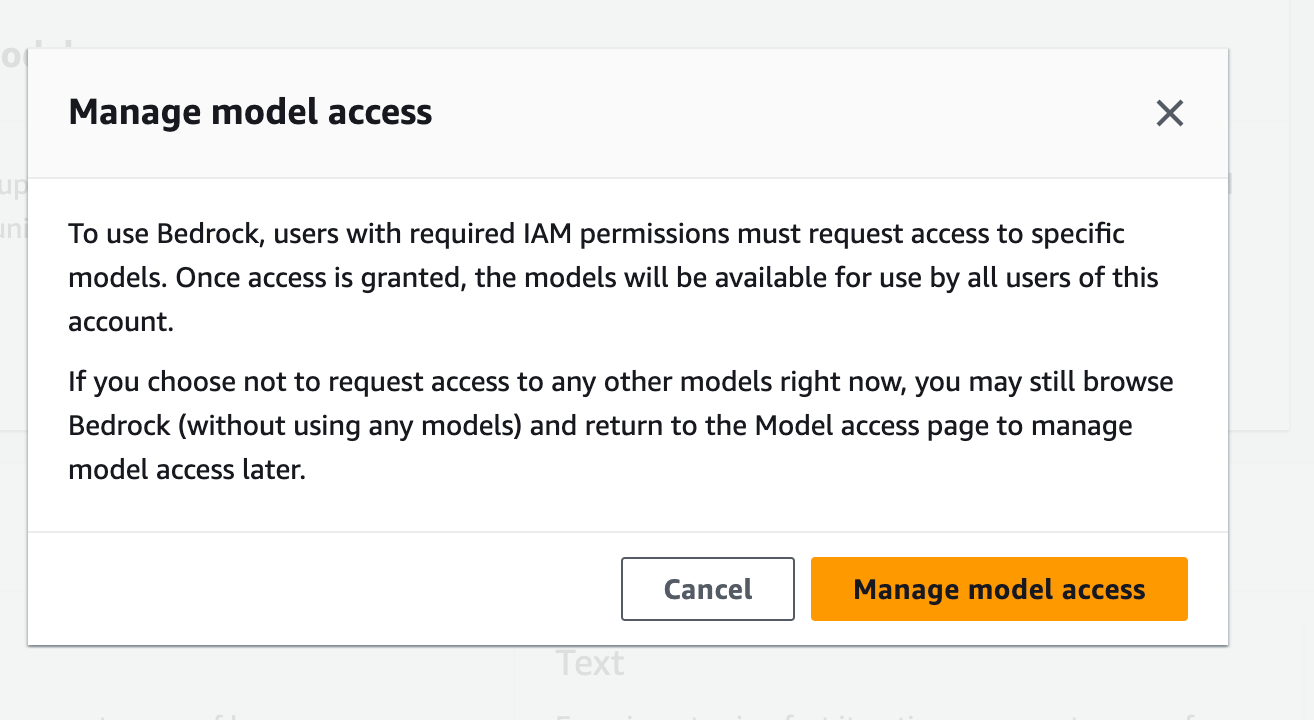Click the Manage model access dialog title

point(250,111)
